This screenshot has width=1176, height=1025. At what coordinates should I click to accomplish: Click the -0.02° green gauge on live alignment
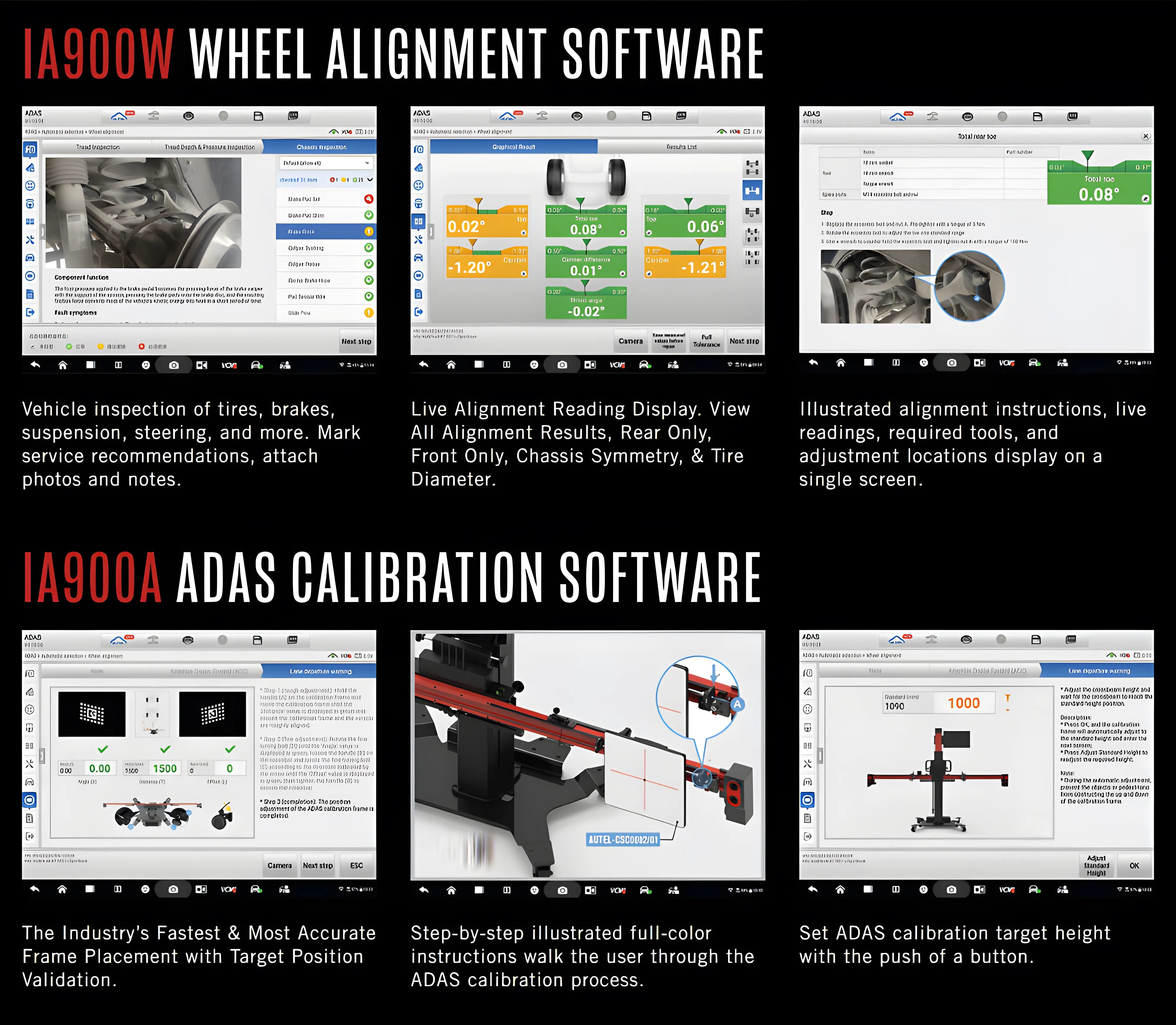point(586,303)
